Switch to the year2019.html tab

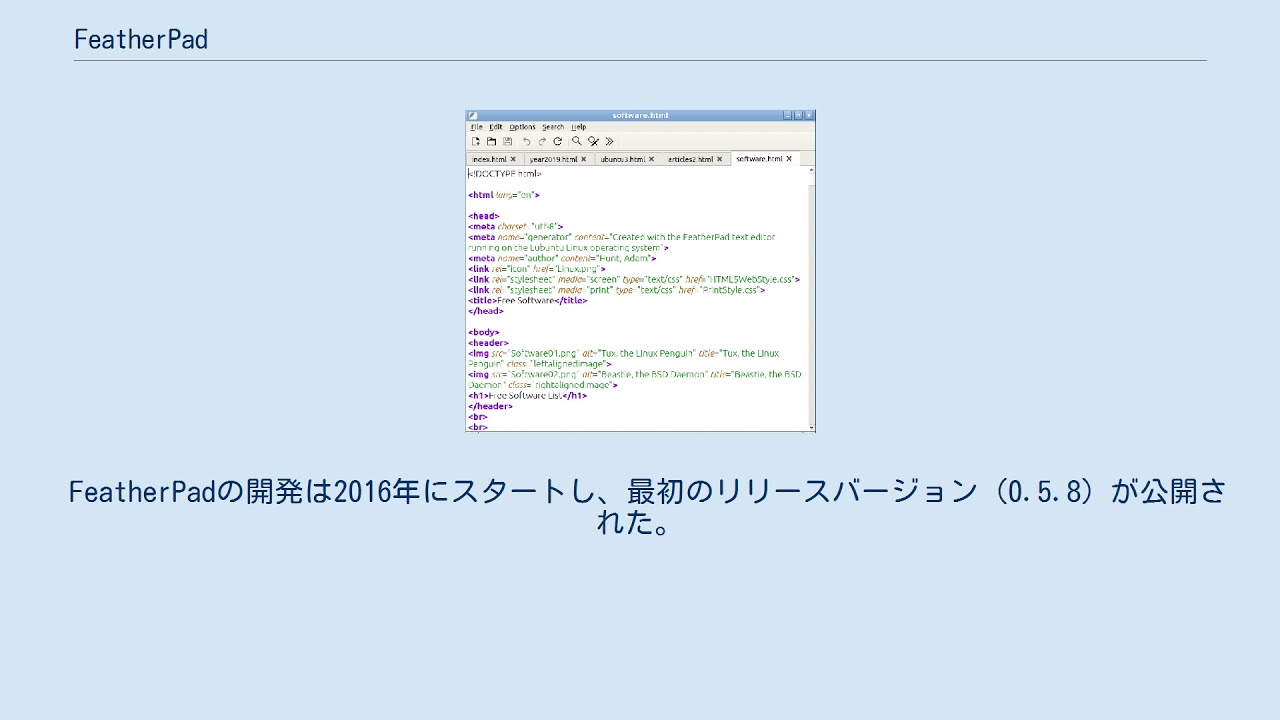click(559, 159)
